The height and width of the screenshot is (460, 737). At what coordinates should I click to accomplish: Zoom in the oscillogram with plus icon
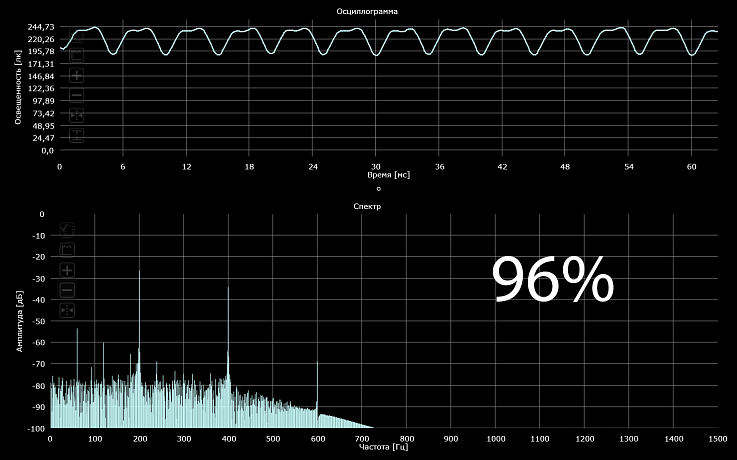point(76,76)
